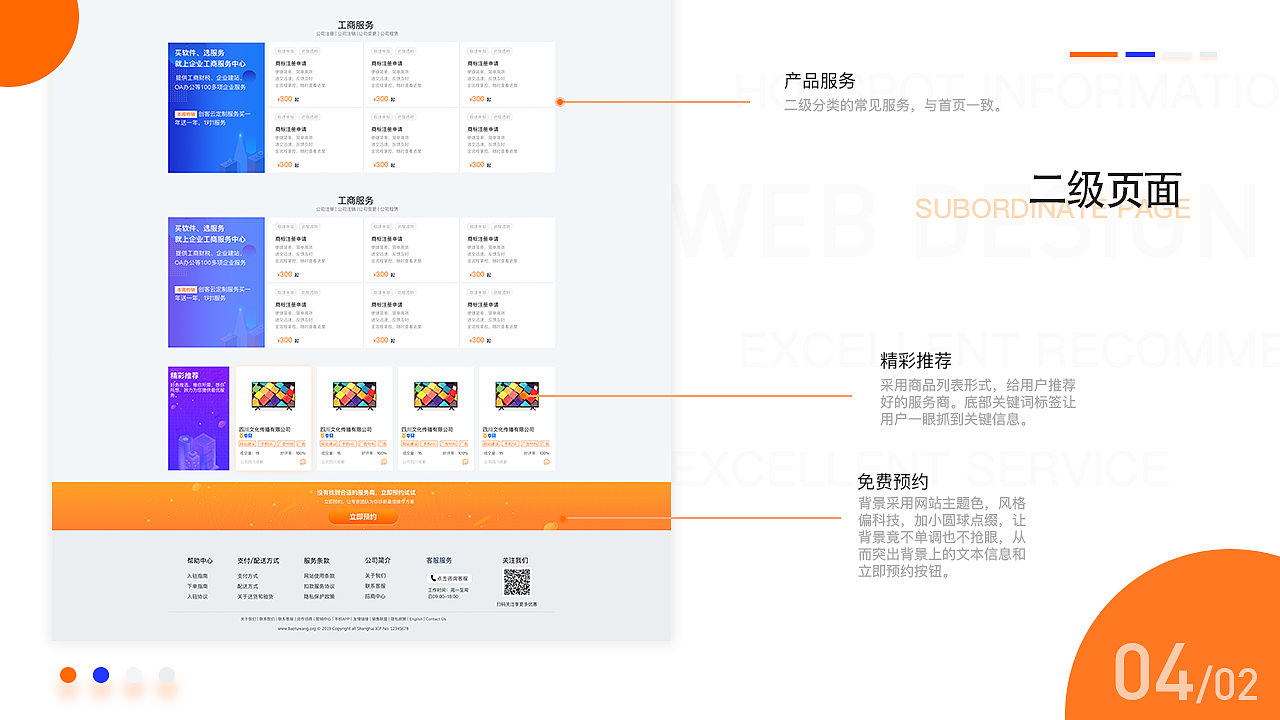1280x720 pixels.
Task: Click the blue dot in bottom-left palette
Action: point(101,675)
